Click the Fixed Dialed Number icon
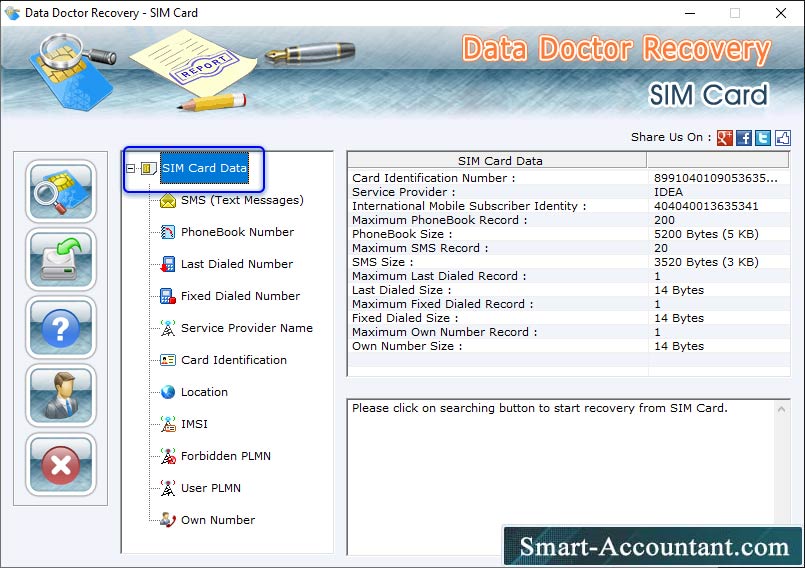This screenshot has height=568, width=805. 168,296
